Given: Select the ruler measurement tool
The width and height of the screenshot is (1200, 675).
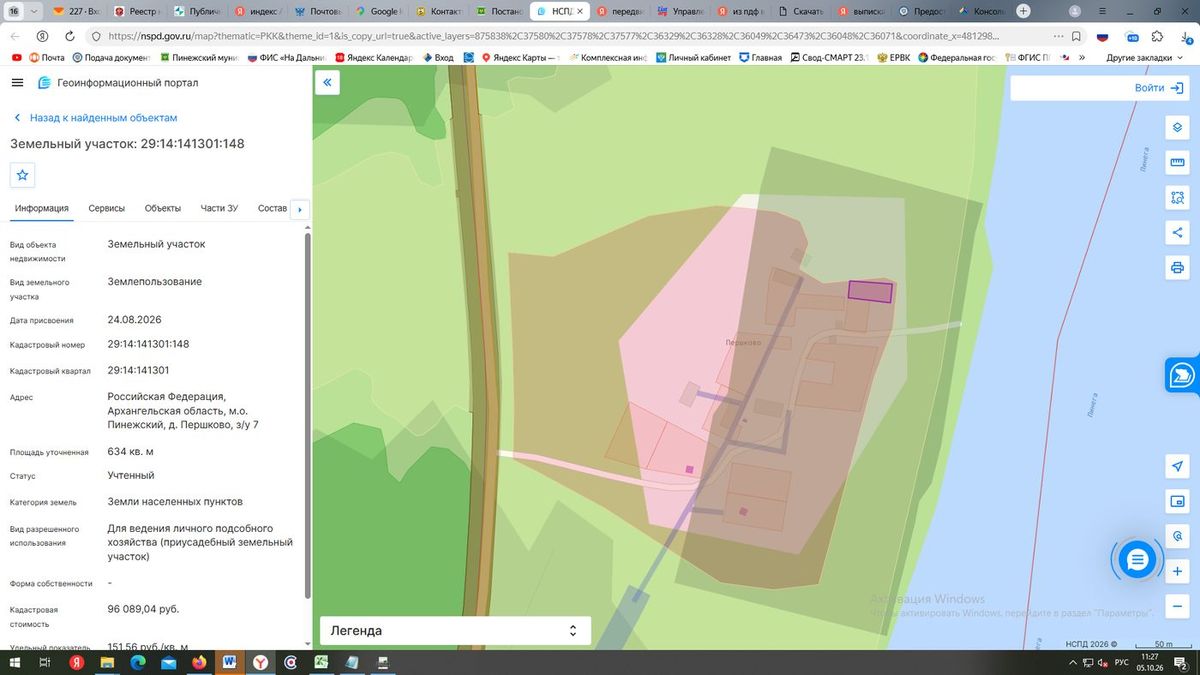Looking at the screenshot, I should (1177, 163).
